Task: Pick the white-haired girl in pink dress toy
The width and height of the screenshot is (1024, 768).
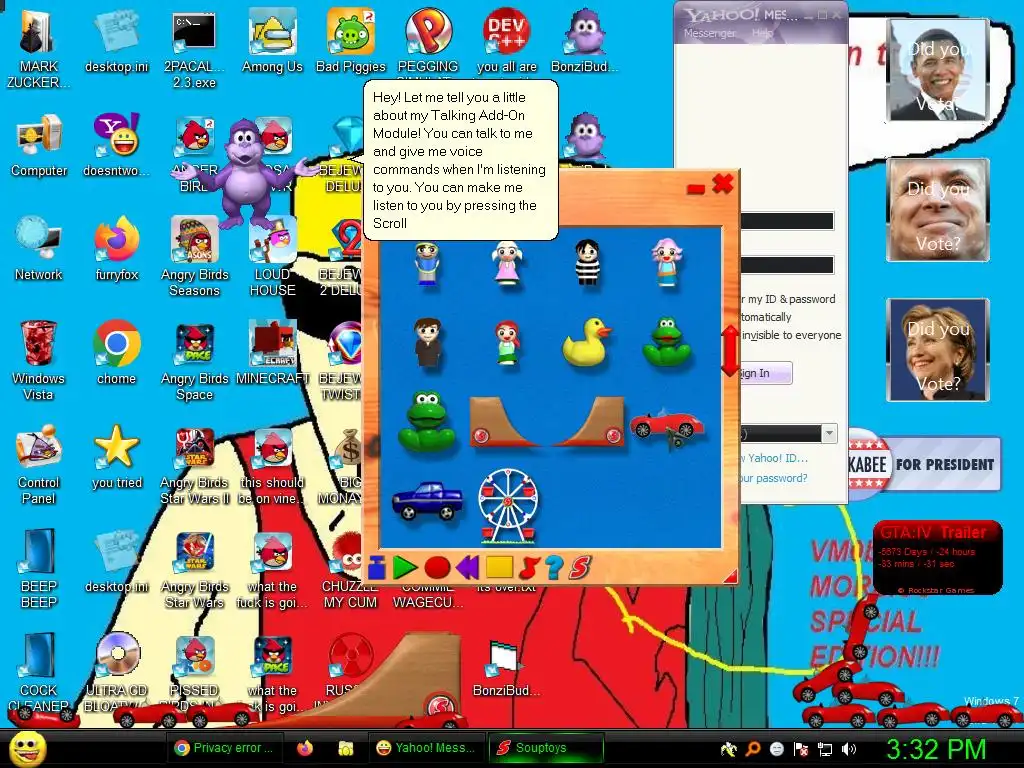Action: 507,262
